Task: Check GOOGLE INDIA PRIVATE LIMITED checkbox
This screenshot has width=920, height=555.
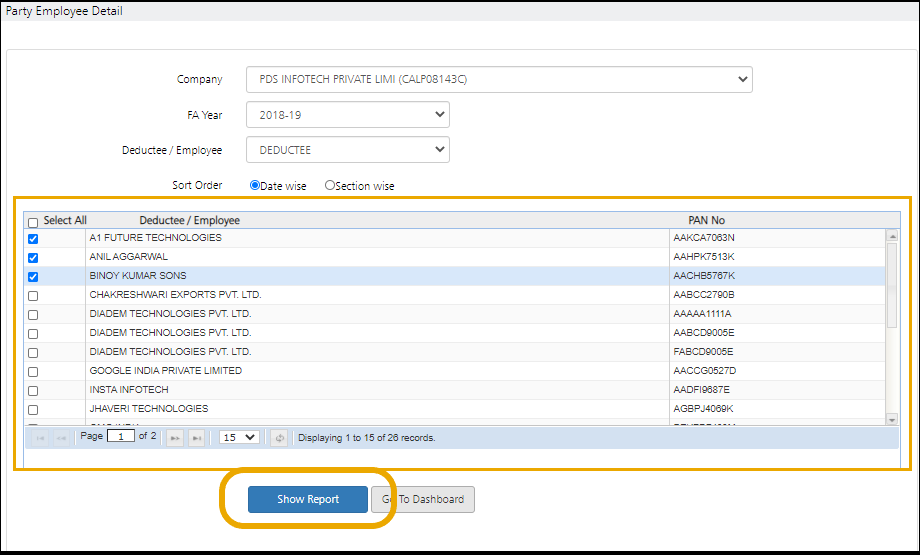Action: coord(33,371)
